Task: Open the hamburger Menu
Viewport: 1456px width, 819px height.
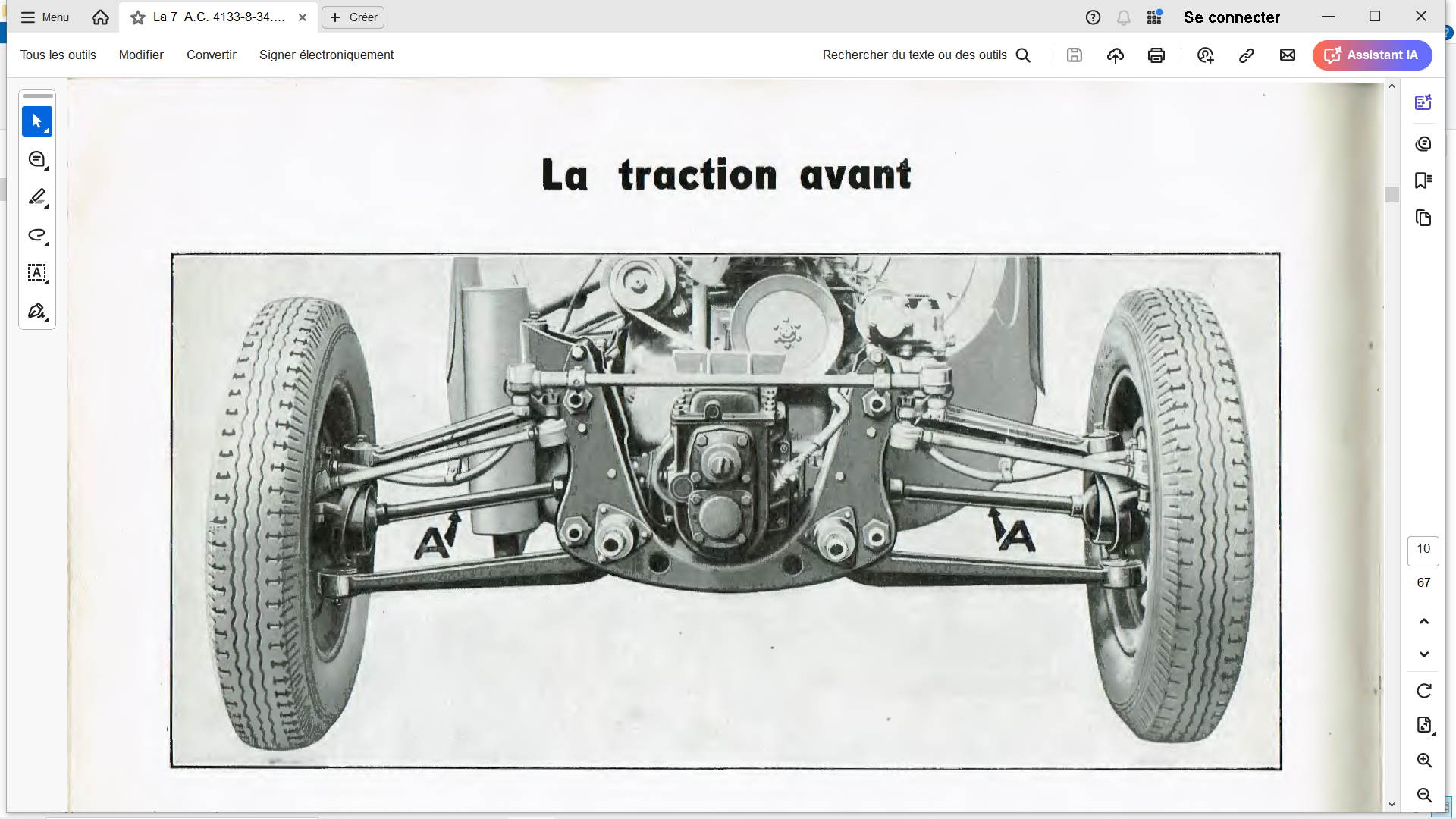Action: coord(45,17)
